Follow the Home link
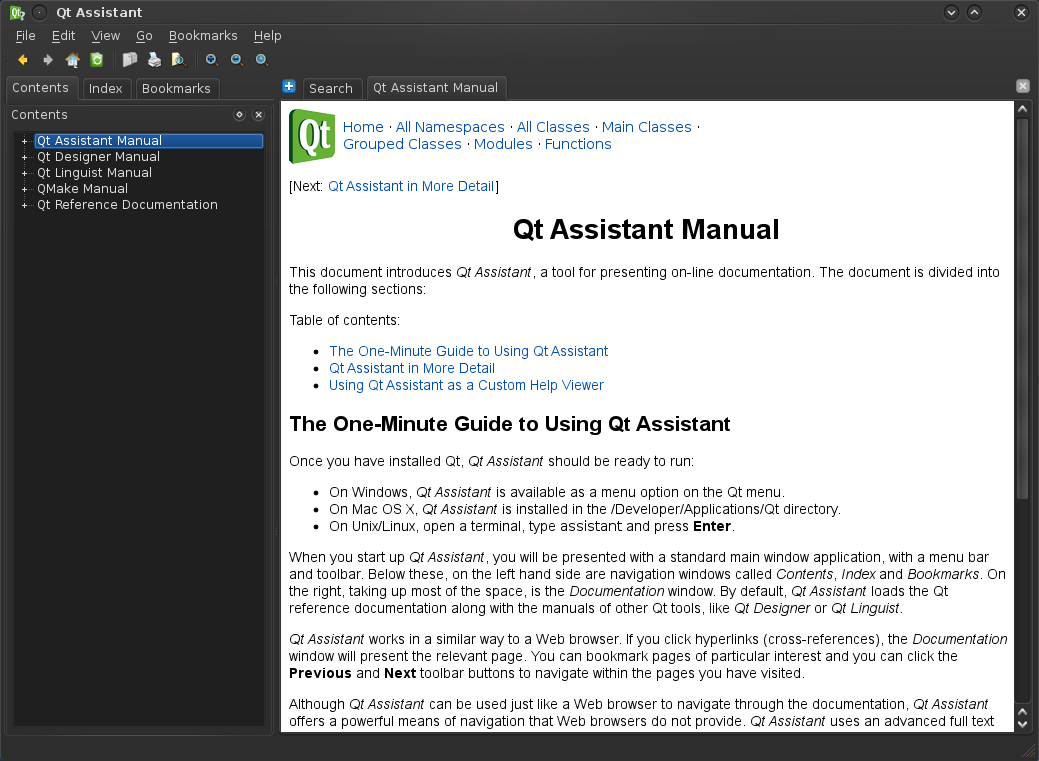The height and width of the screenshot is (761, 1039). (x=363, y=127)
